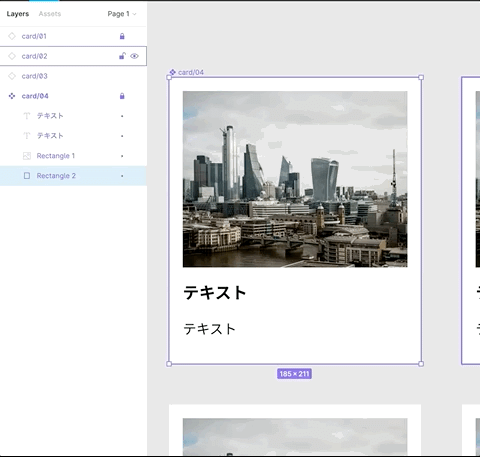480x457 pixels.
Task: Click the top-right resize handle of card/04
Action: (x=421, y=77)
